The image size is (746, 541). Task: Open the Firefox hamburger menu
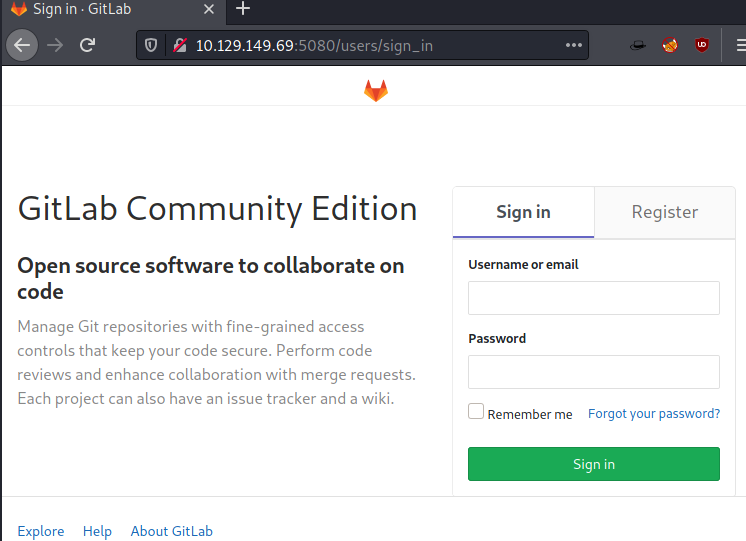pos(740,45)
